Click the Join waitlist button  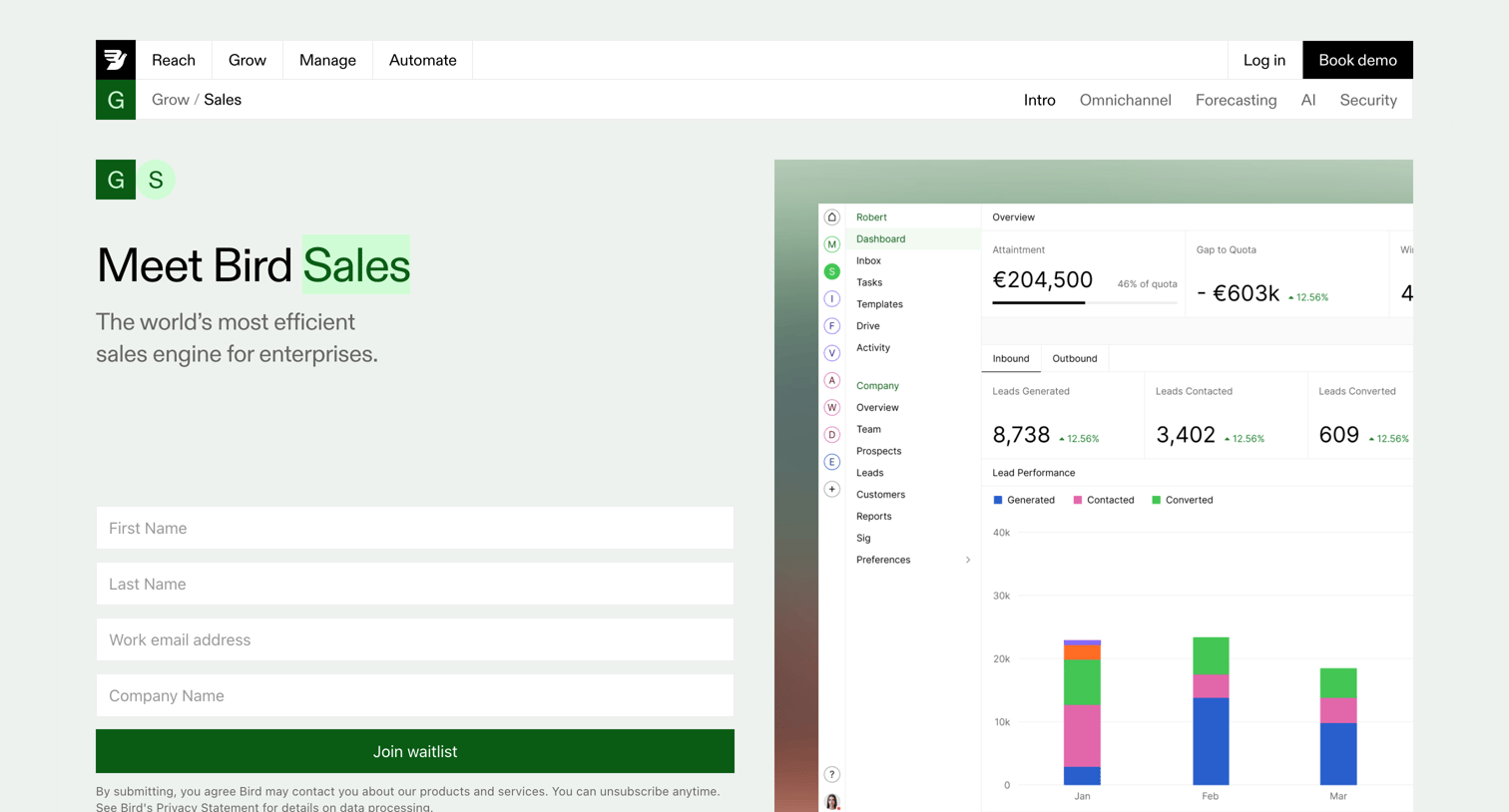tap(415, 751)
